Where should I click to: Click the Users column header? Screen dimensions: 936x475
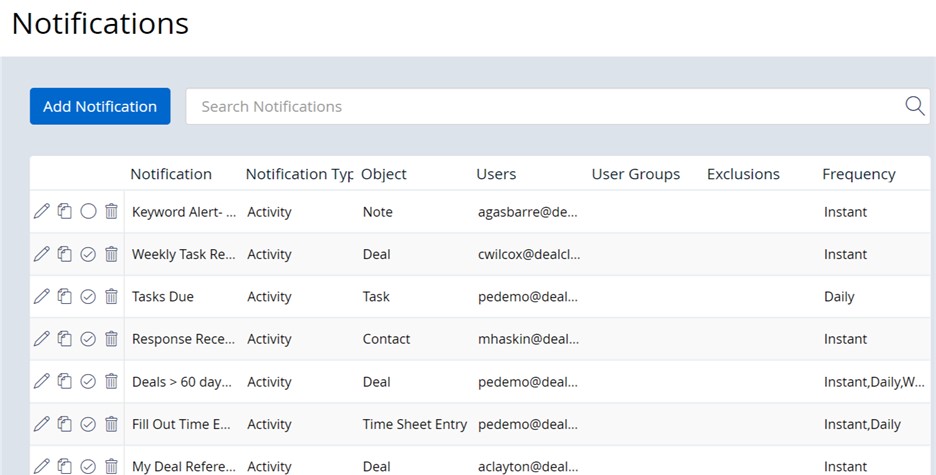point(496,174)
